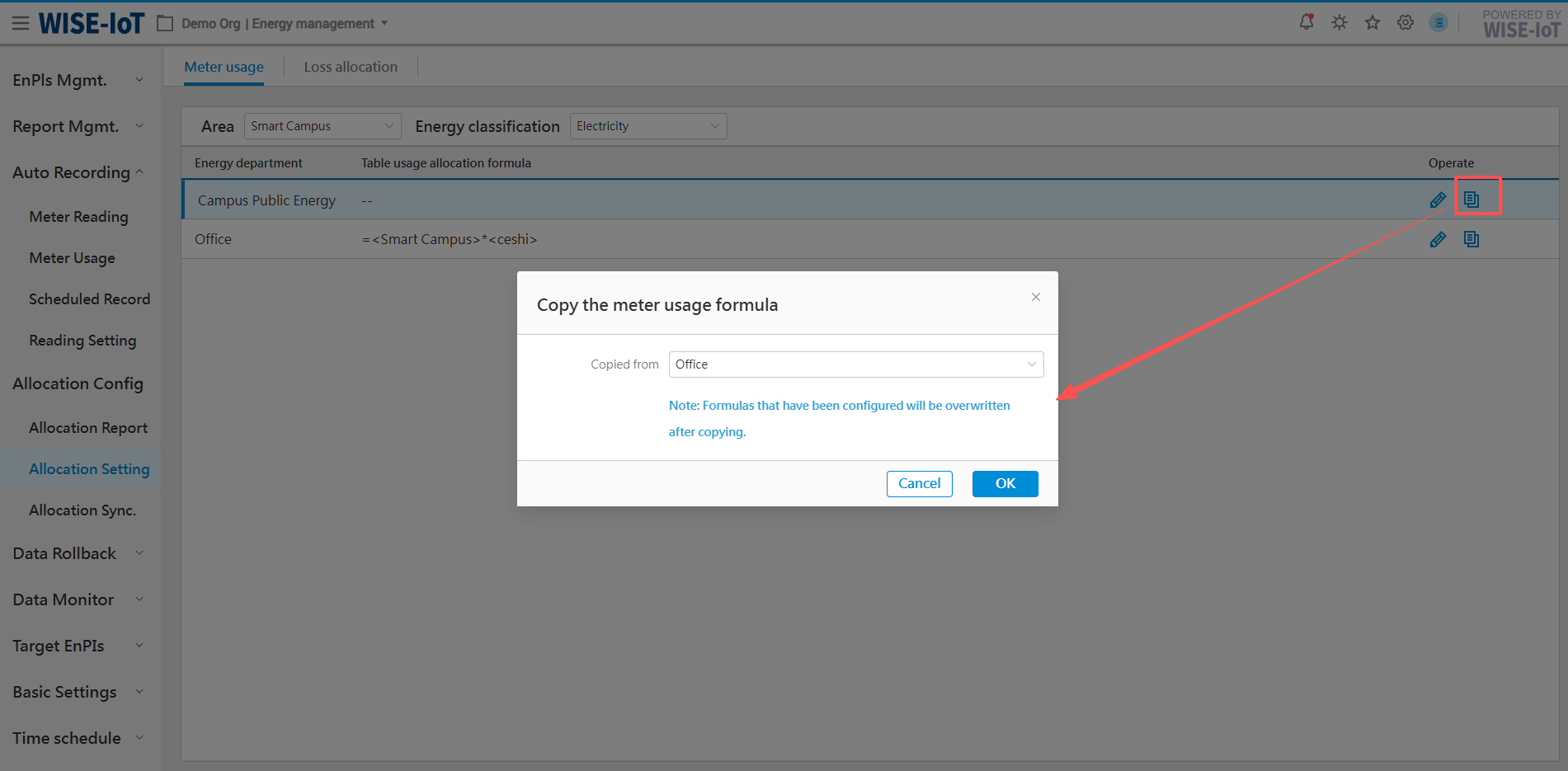The width and height of the screenshot is (1568, 771).
Task: Click the hamburger menu icon
Action: [x=21, y=23]
